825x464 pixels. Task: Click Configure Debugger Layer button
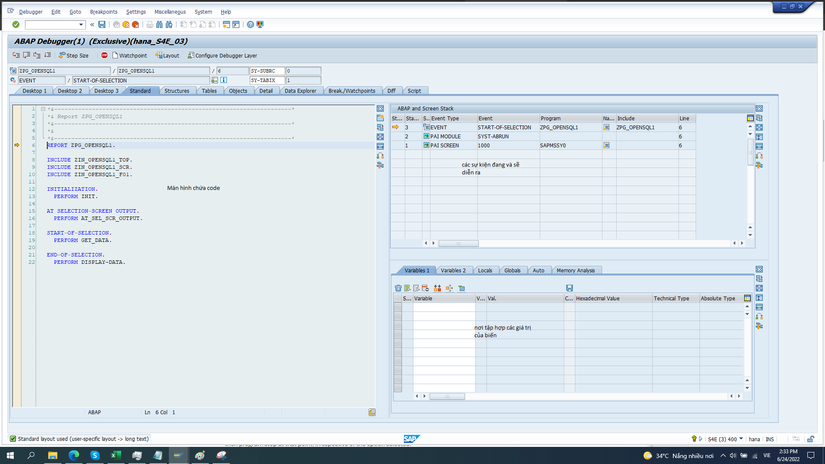[x=222, y=56]
